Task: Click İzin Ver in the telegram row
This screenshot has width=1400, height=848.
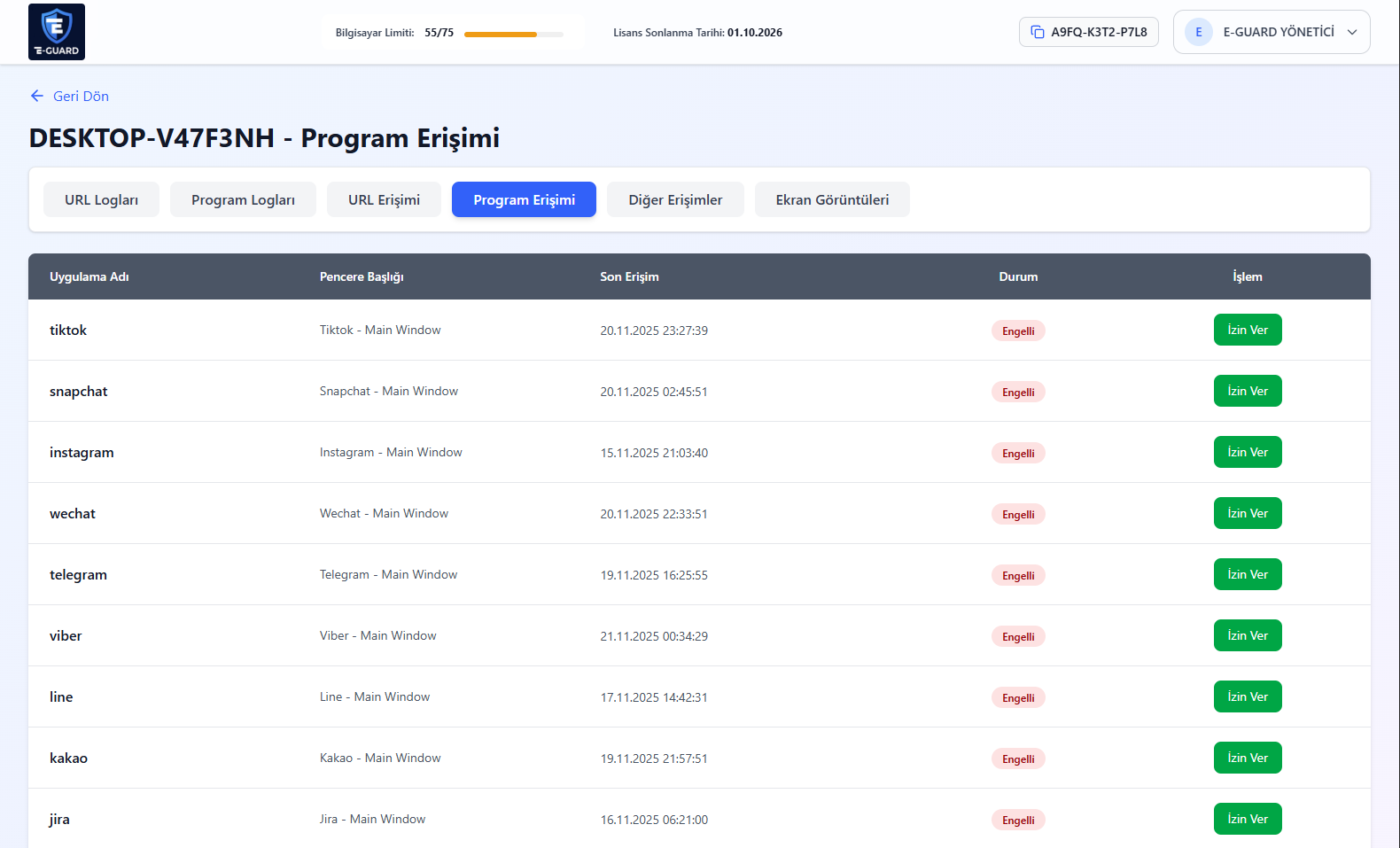Action: tap(1247, 574)
